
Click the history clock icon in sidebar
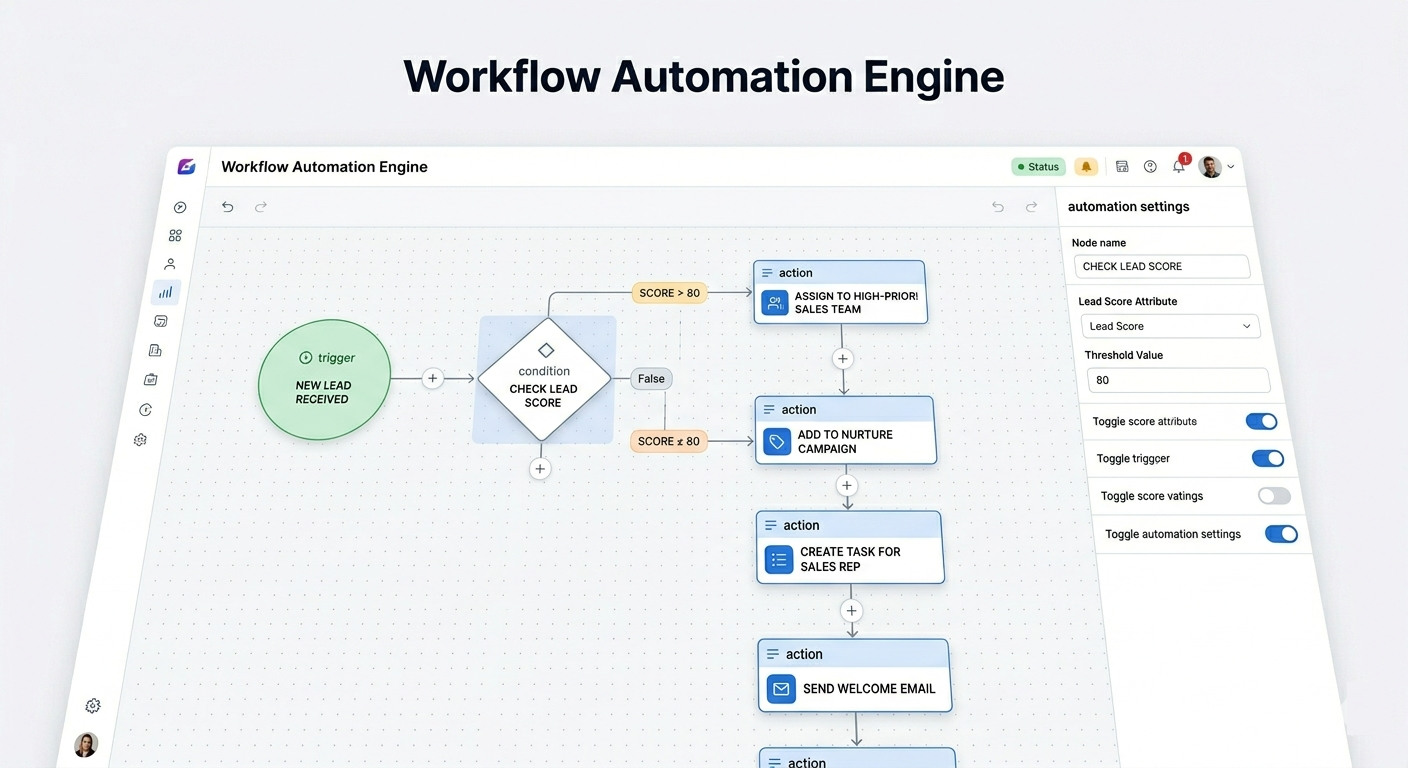tap(145, 409)
